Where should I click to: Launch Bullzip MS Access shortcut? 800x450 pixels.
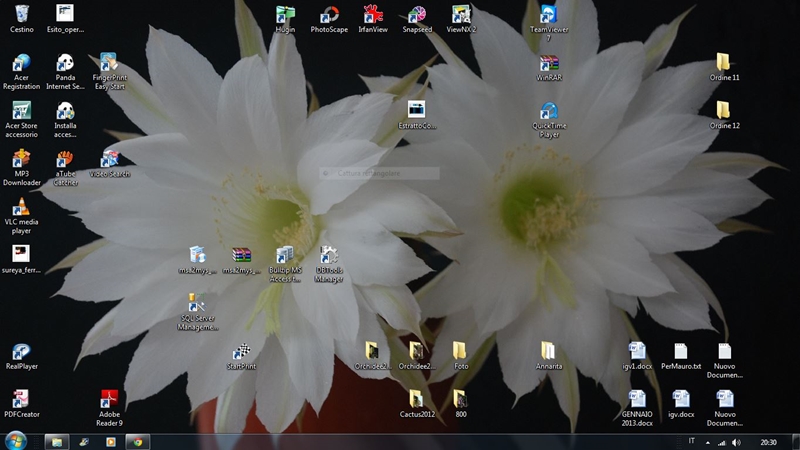point(285,264)
